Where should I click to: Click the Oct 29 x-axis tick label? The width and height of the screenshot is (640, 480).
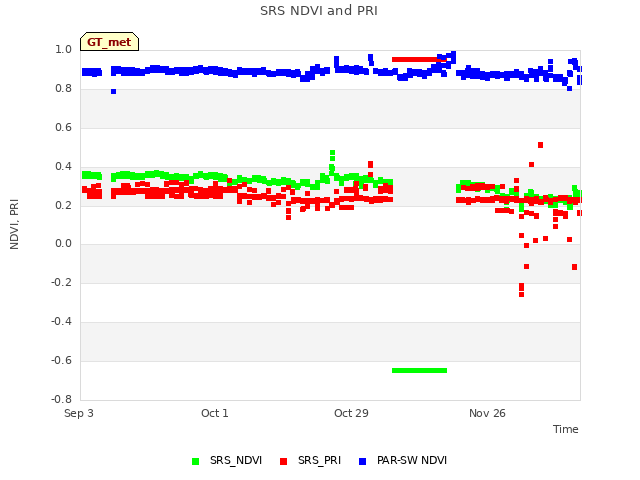pos(351,413)
